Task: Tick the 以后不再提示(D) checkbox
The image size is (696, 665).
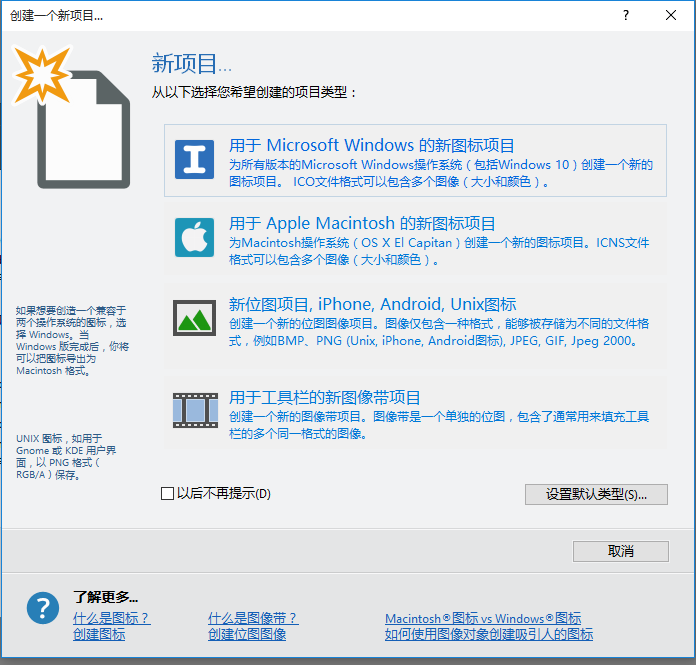Action: [x=167, y=494]
